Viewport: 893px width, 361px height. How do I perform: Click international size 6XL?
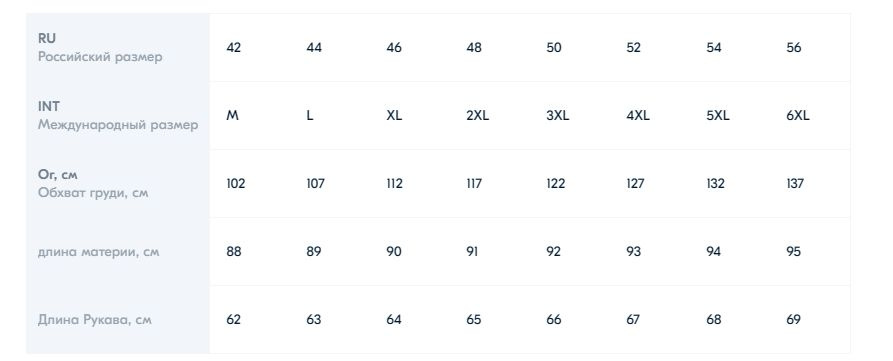tap(797, 116)
